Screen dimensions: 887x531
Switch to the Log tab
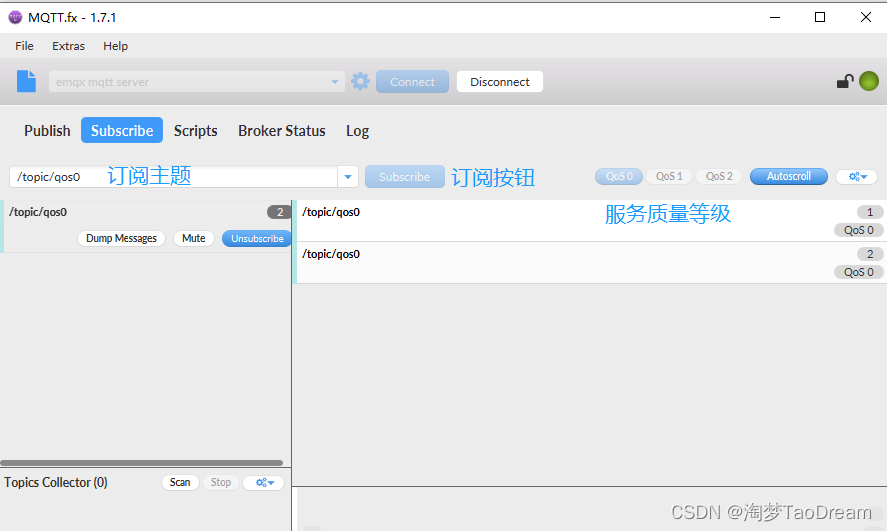[x=357, y=131]
